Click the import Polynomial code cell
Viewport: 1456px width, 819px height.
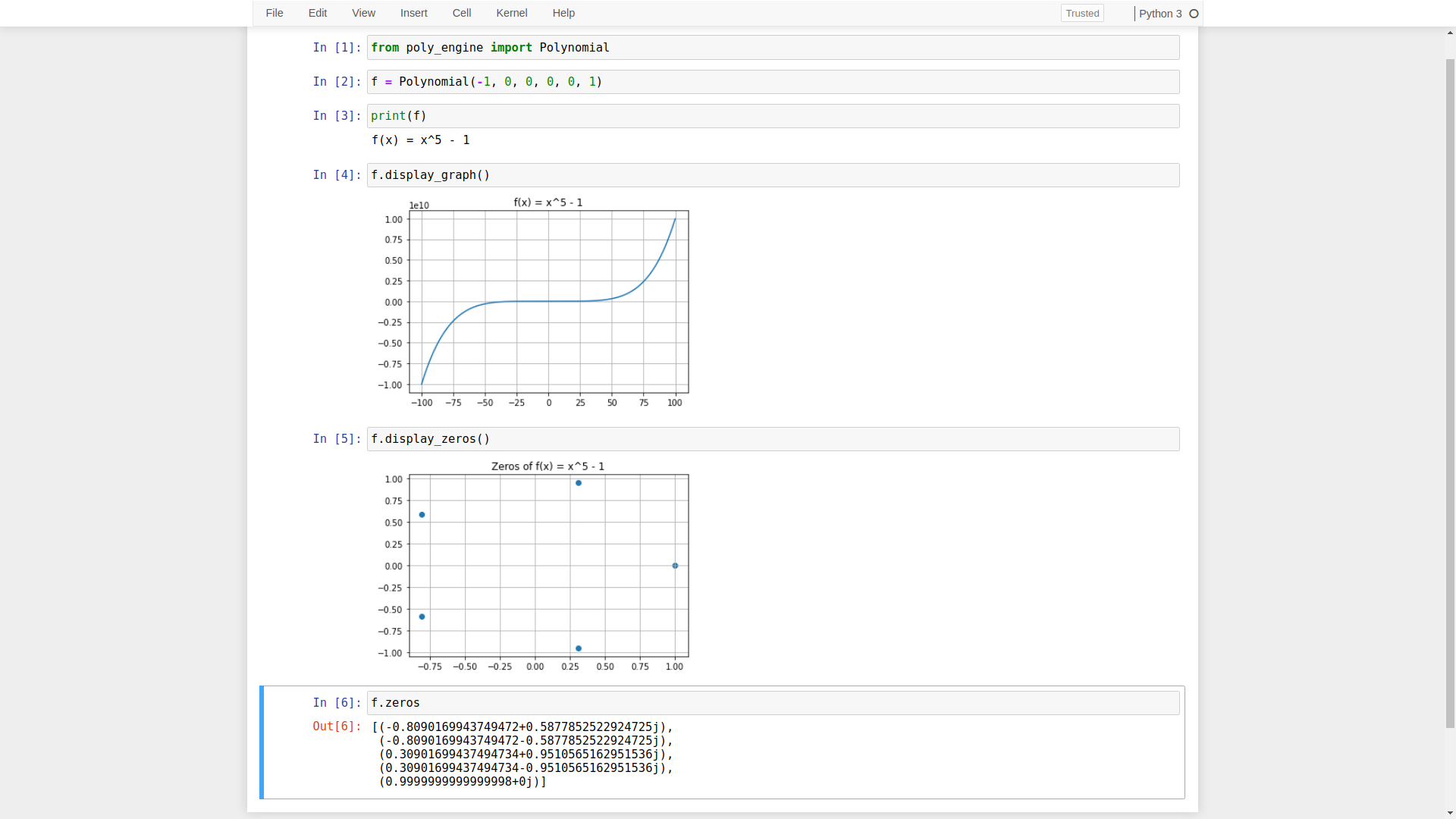(x=773, y=48)
